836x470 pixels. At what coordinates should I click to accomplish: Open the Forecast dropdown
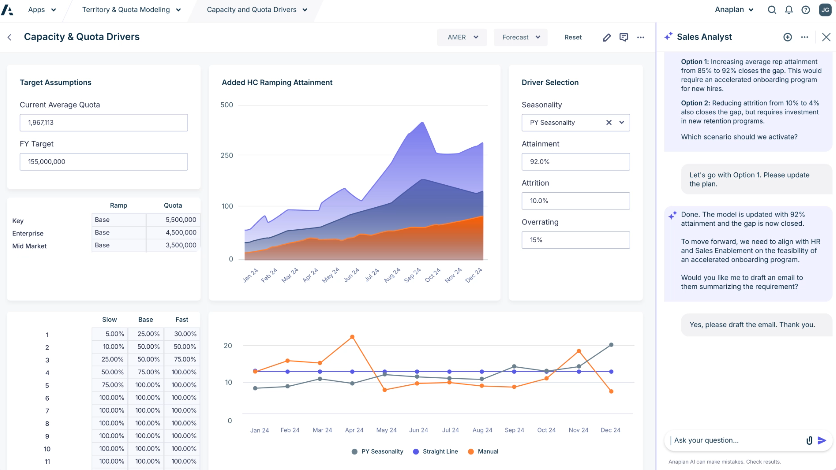coord(520,37)
